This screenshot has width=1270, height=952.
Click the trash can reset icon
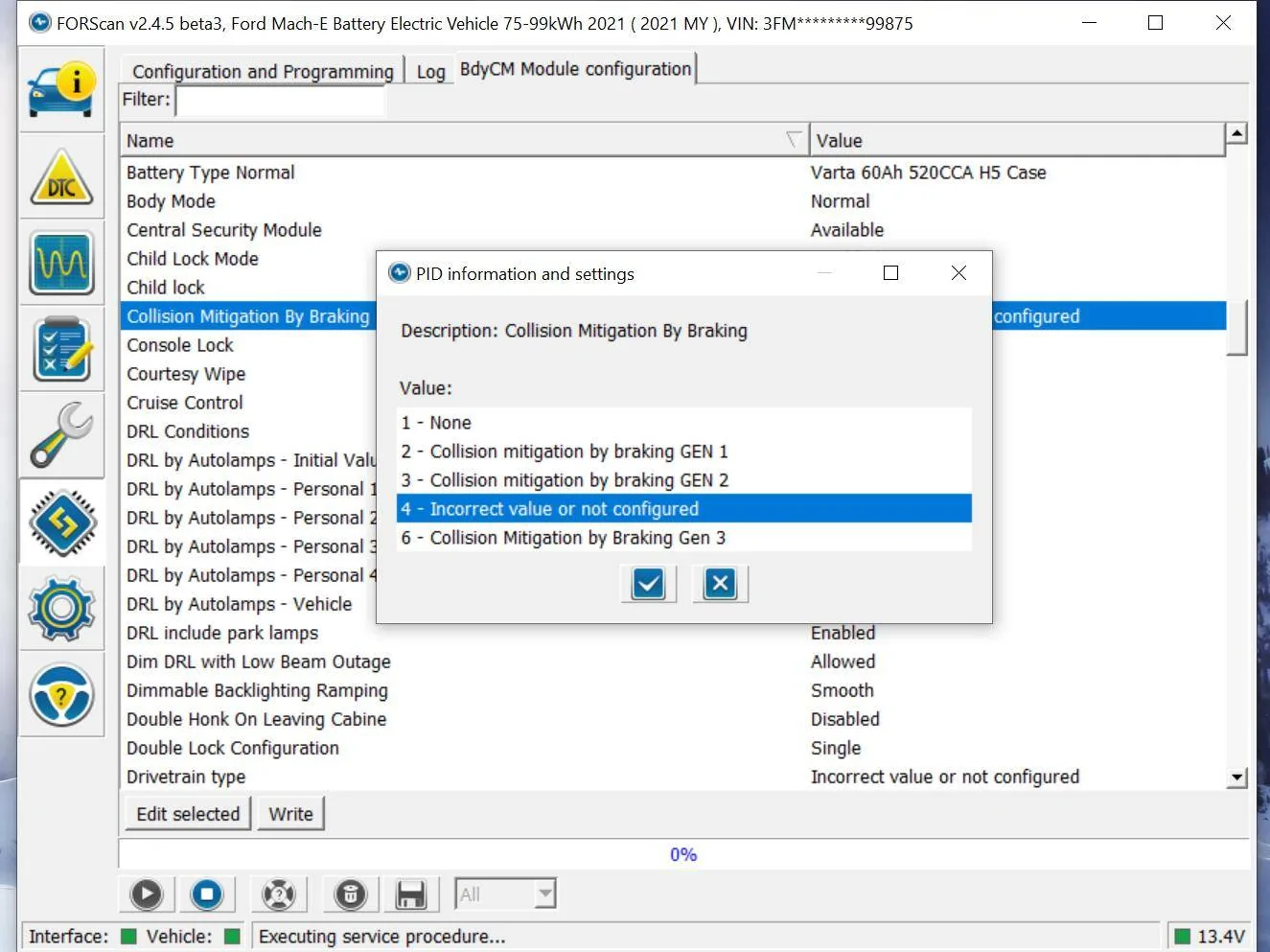pyautogui.click(x=351, y=894)
